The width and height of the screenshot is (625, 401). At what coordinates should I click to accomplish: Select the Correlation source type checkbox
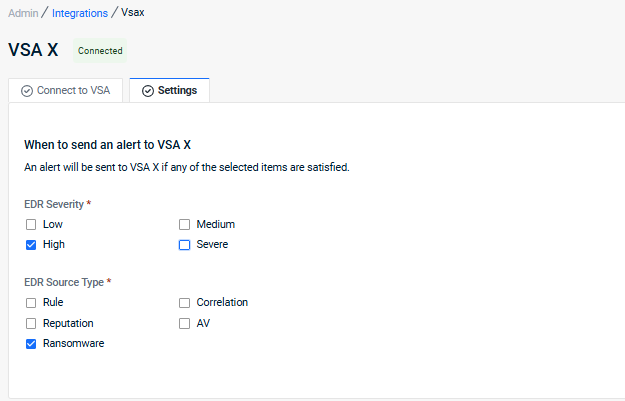(184, 302)
